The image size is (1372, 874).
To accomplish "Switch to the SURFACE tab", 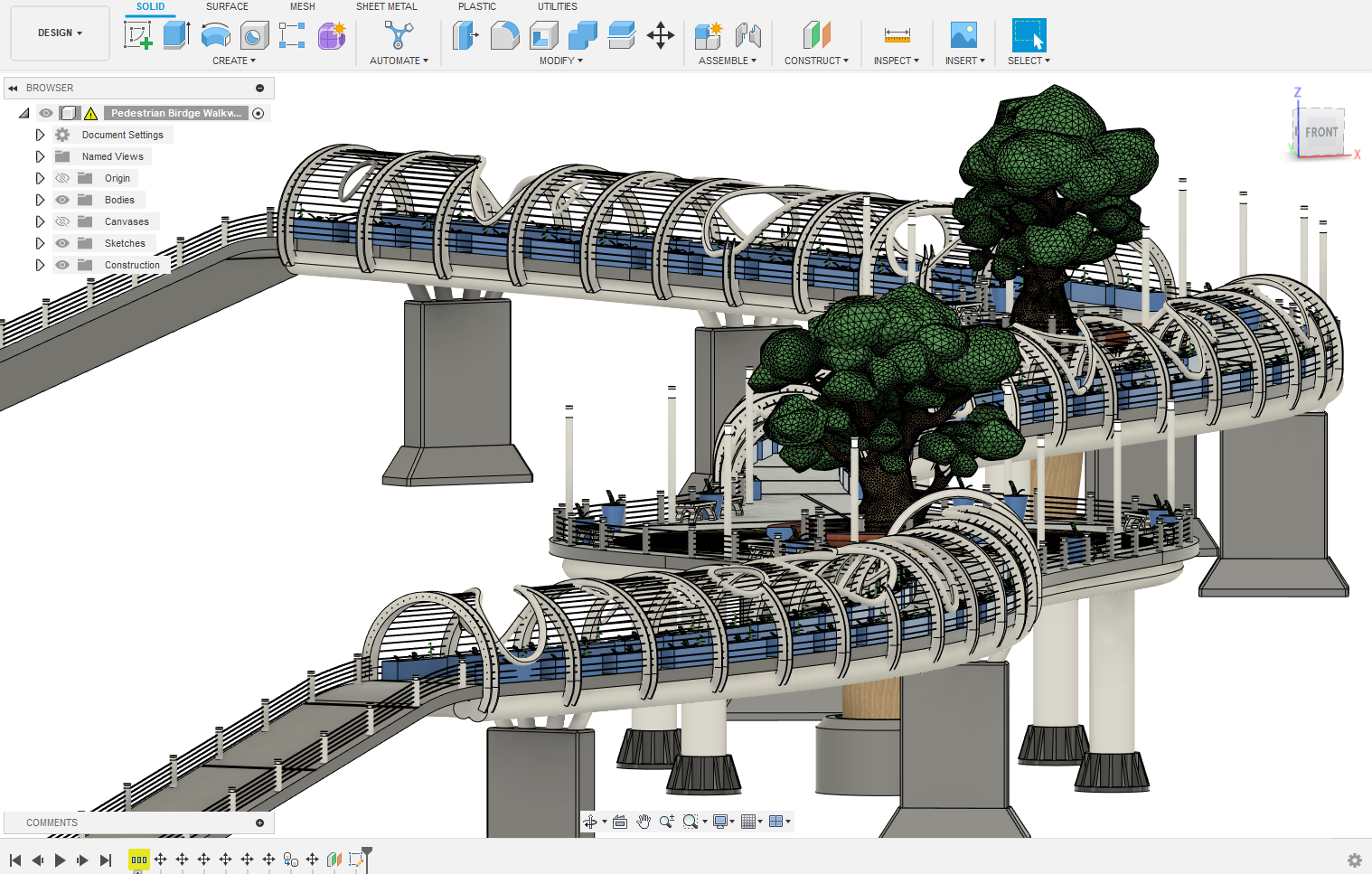I will coord(226,6).
